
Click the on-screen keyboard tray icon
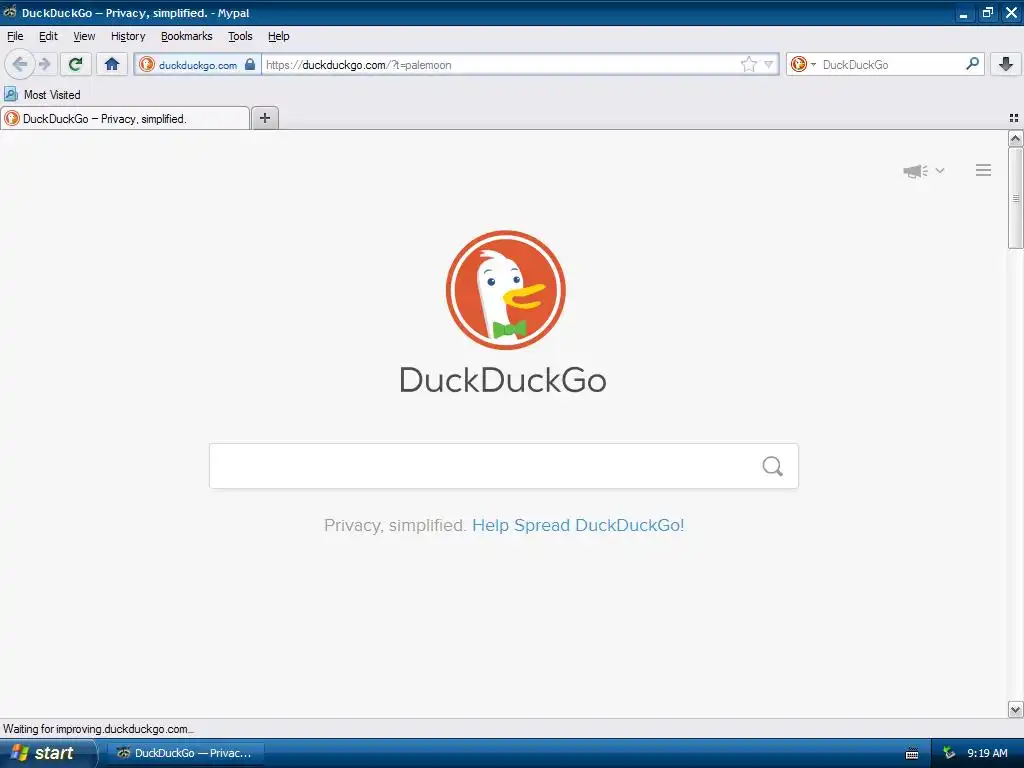[x=912, y=754]
